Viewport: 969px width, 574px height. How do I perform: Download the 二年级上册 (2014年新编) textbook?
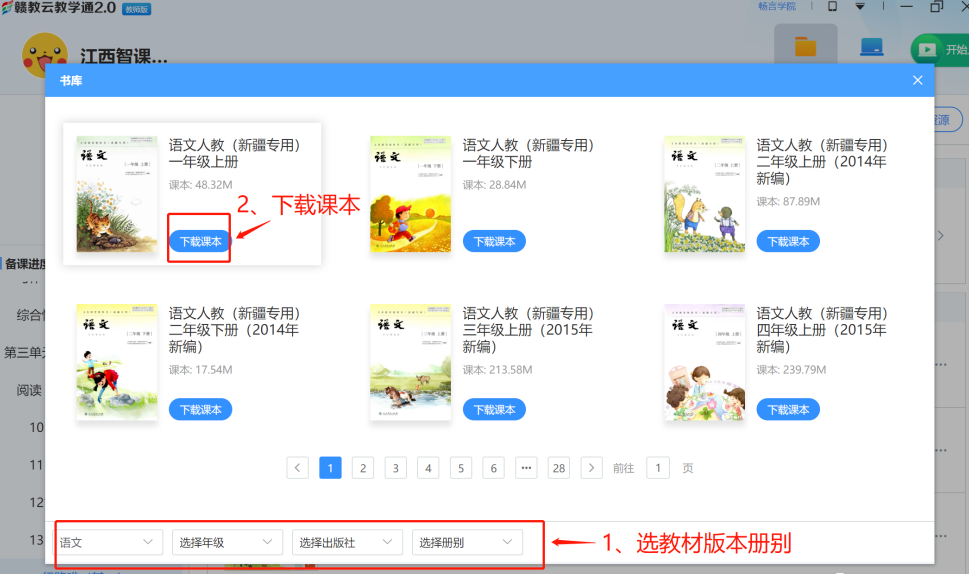788,242
